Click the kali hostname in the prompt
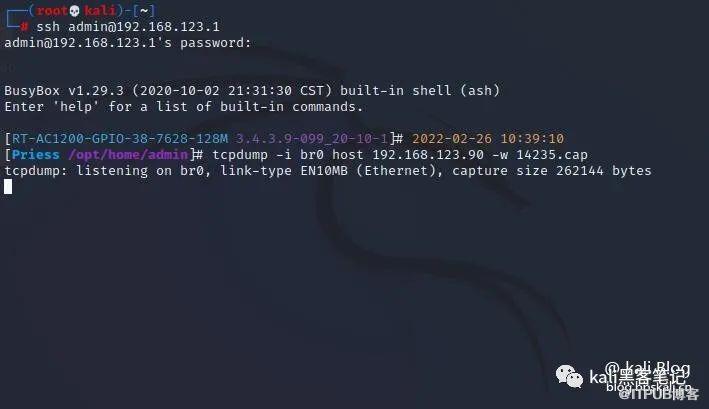Viewport: 709px width, 409px height. (x=98, y=10)
